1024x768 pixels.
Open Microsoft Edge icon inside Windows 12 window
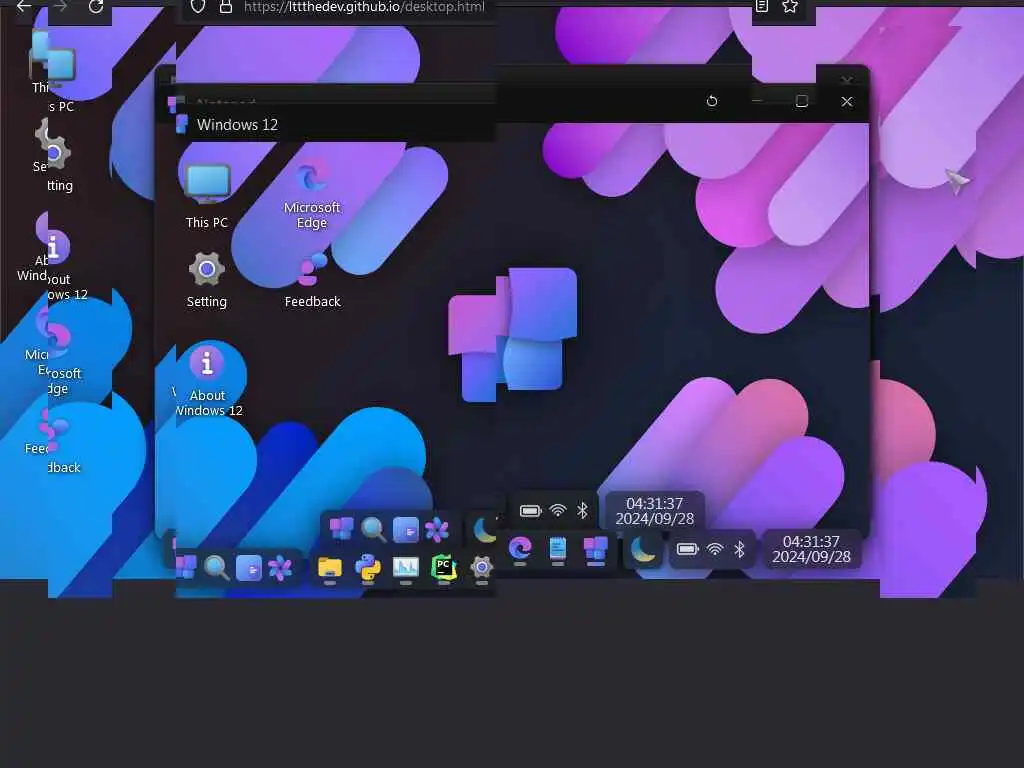pyautogui.click(x=312, y=195)
